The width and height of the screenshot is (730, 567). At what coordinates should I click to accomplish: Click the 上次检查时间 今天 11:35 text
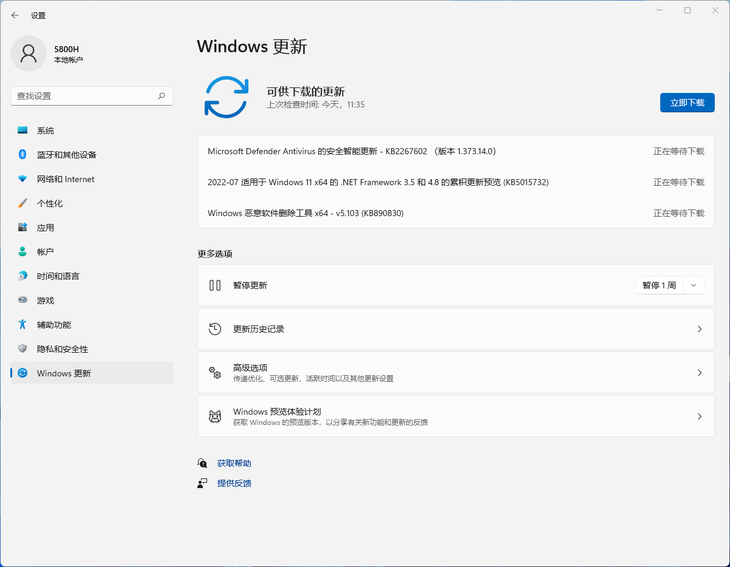[315, 105]
